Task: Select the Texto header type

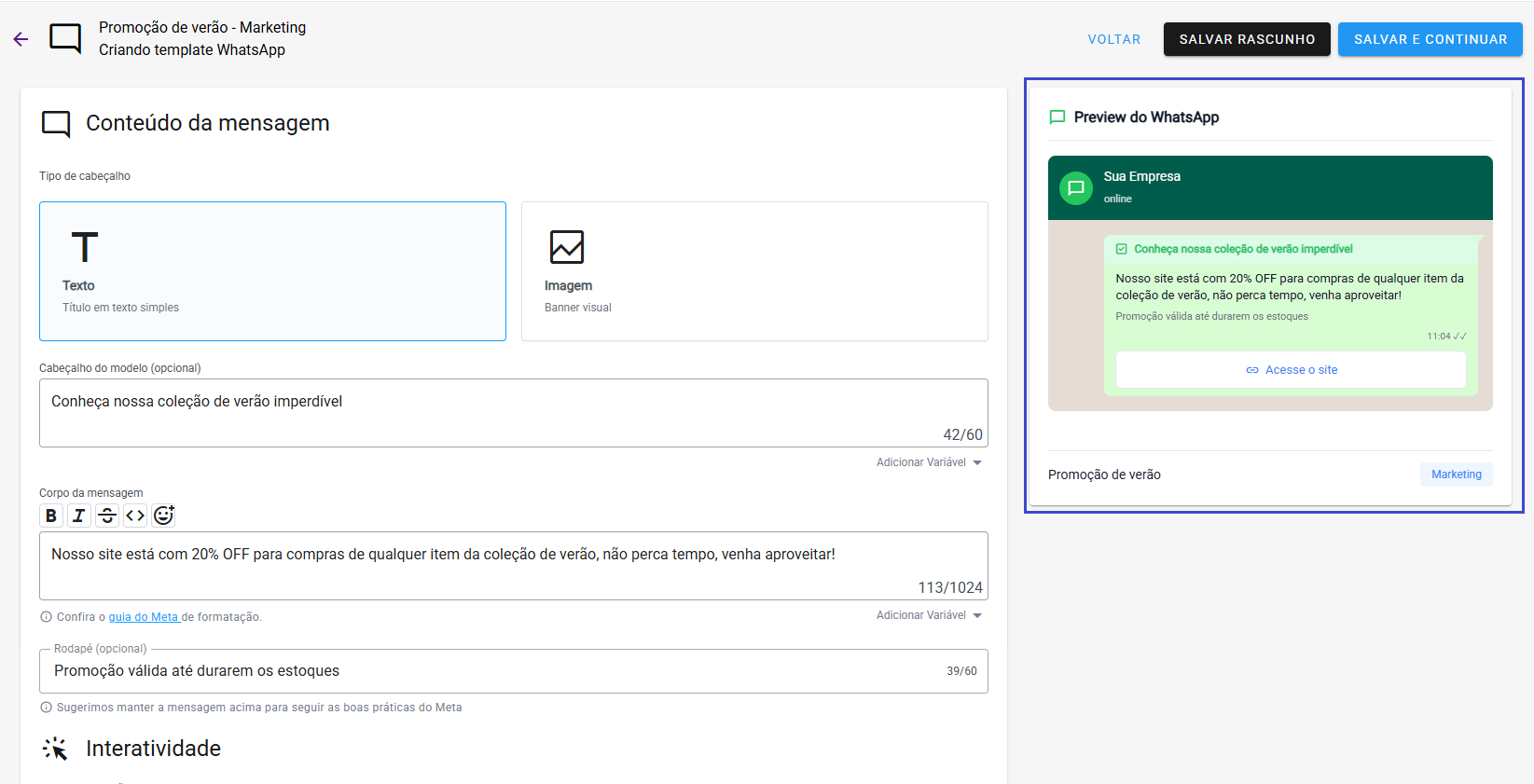Action: (272, 271)
